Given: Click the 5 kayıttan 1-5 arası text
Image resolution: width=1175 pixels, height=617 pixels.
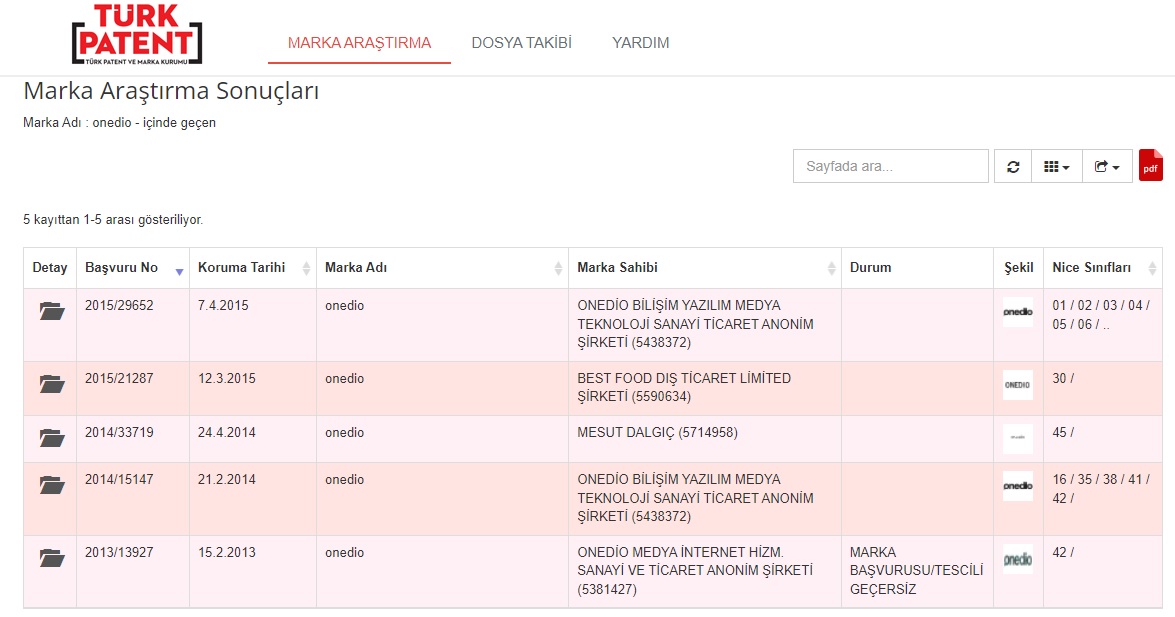Looking at the screenshot, I should (x=113, y=220).
